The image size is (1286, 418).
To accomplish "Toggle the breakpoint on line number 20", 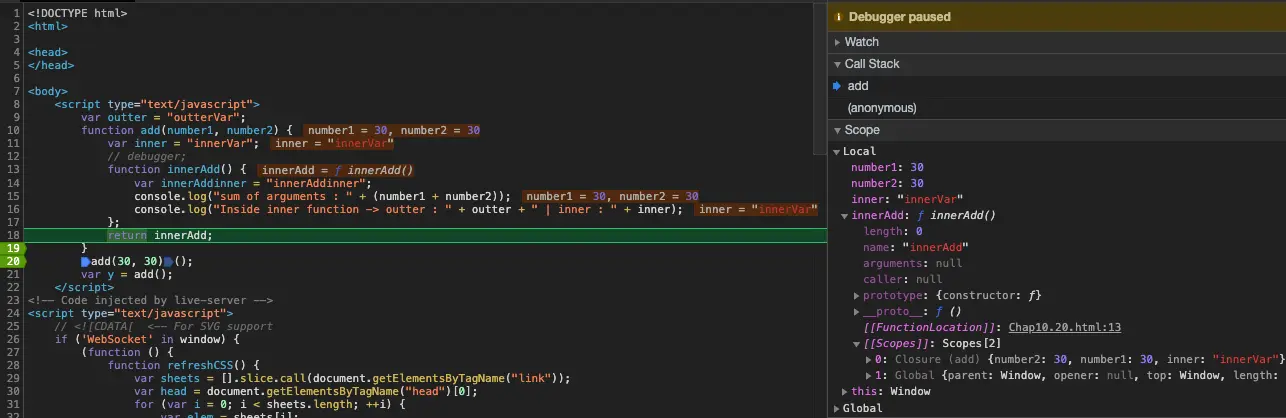I will point(11,261).
